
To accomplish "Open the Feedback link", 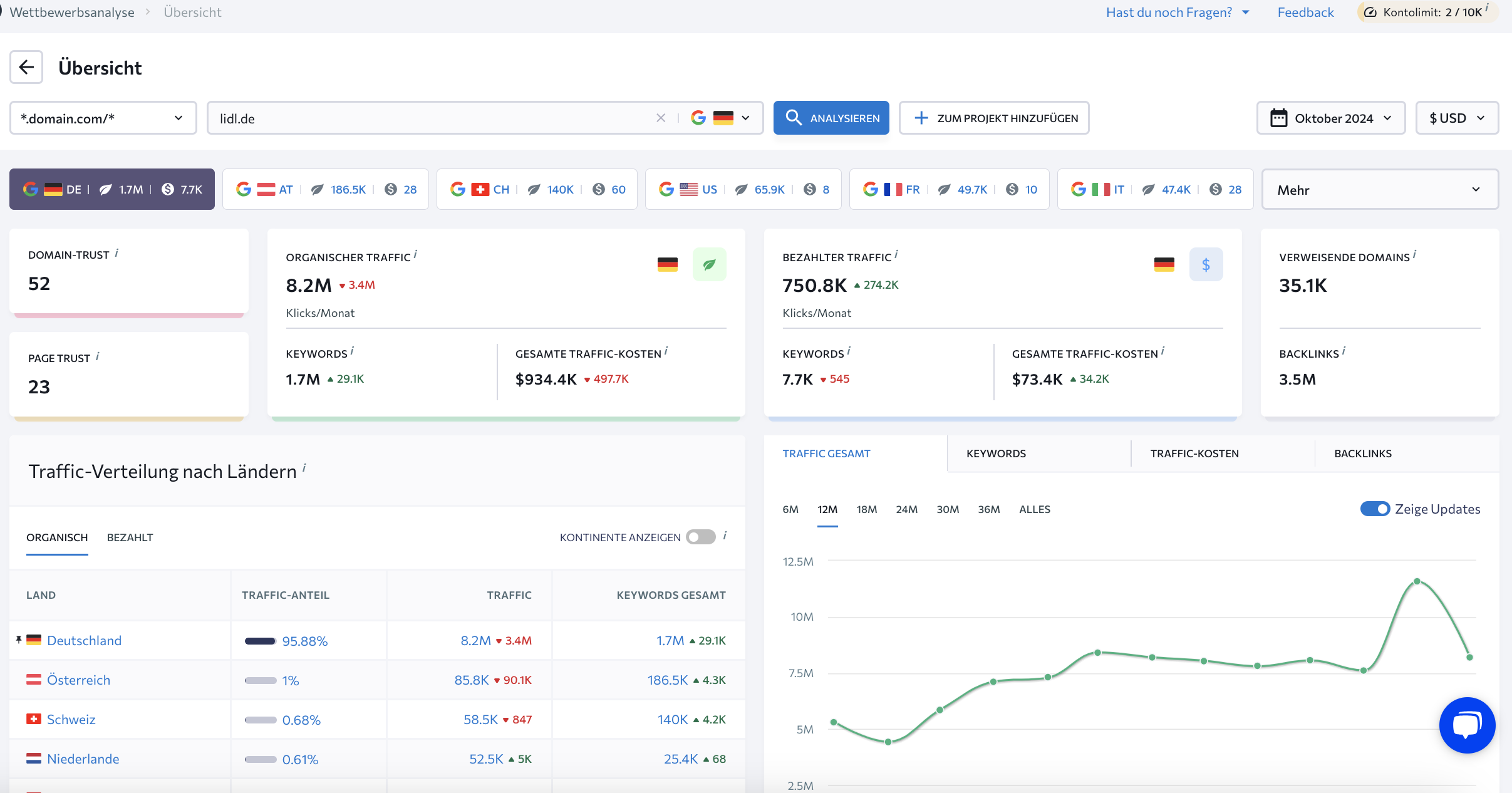I will (x=1305, y=12).
